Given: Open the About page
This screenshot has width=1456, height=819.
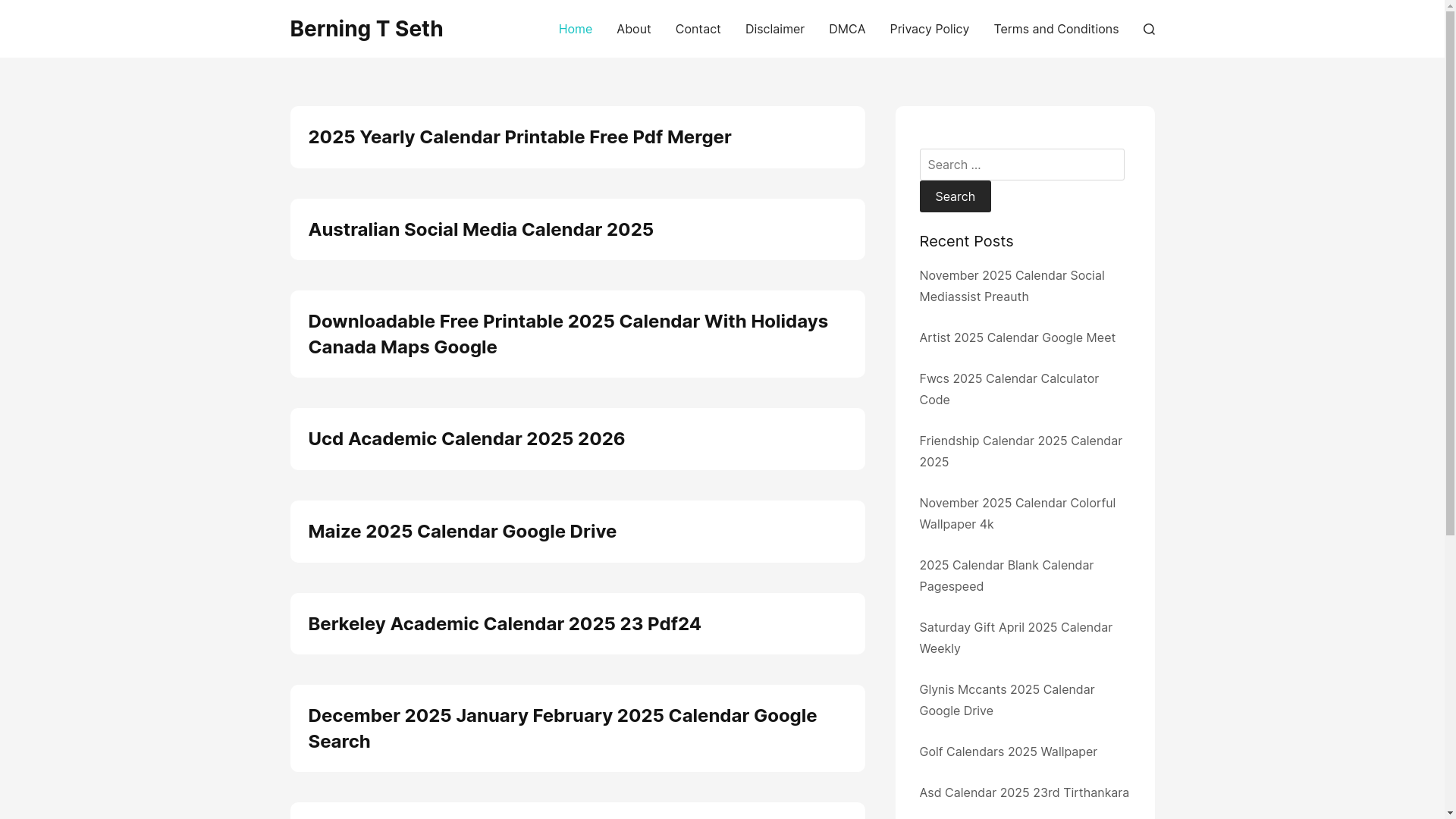Looking at the screenshot, I should pos(633,29).
